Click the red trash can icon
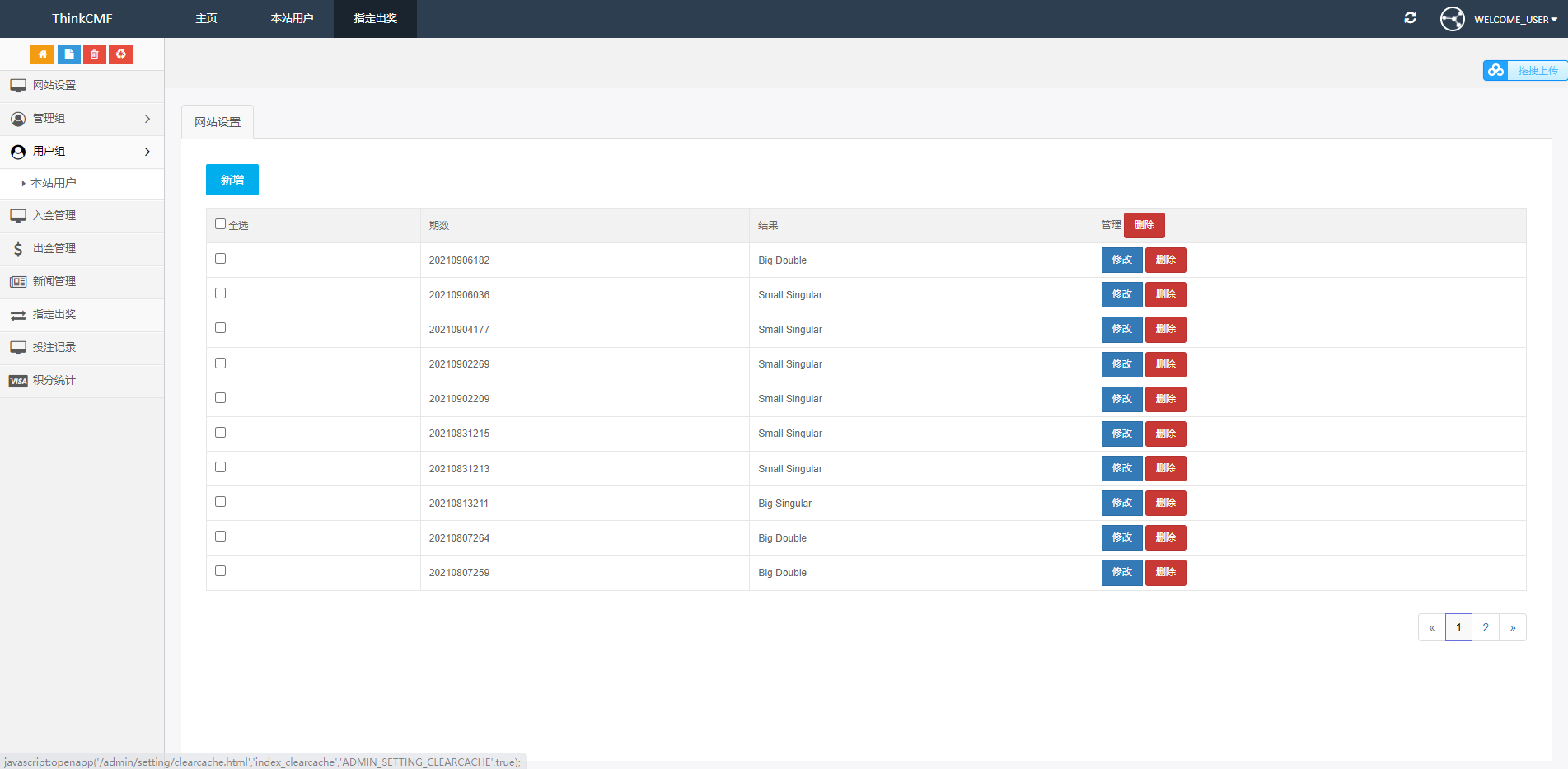 coord(95,54)
